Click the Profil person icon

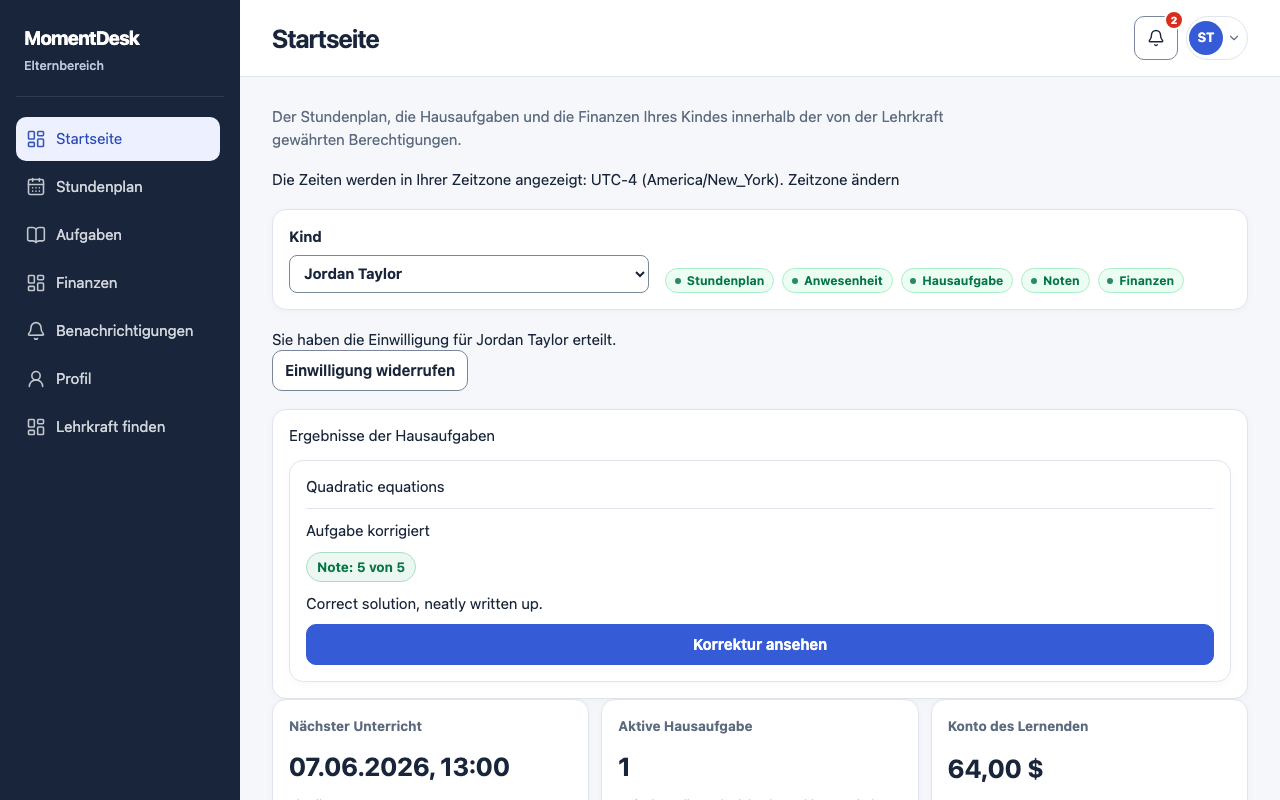point(36,379)
